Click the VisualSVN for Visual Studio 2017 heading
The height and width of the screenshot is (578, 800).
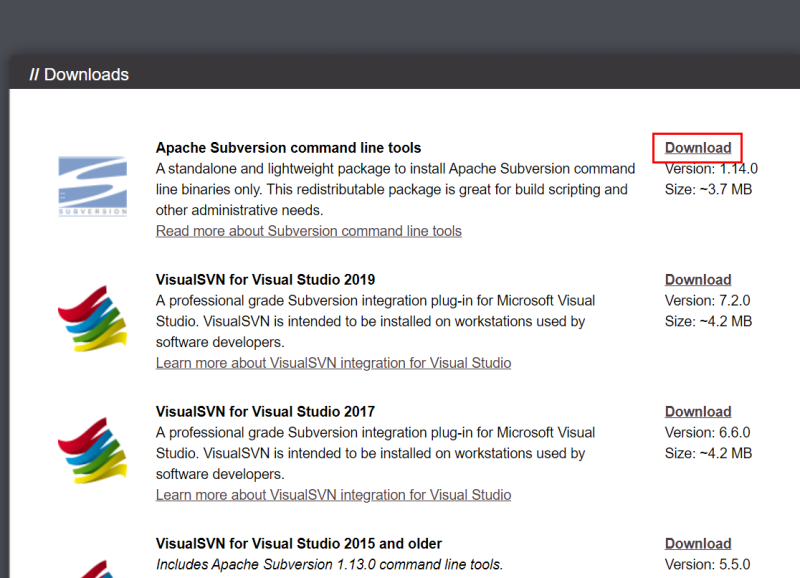pos(265,412)
